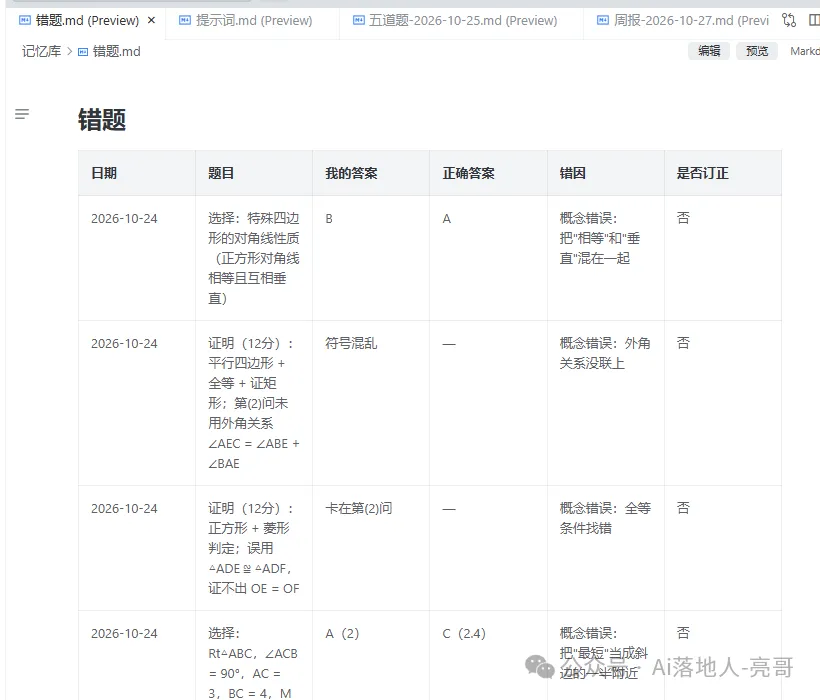Click the 正方形 + 菱形判定 proof cell
Viewport: 820px width, 700px height.
coord(254,548)
